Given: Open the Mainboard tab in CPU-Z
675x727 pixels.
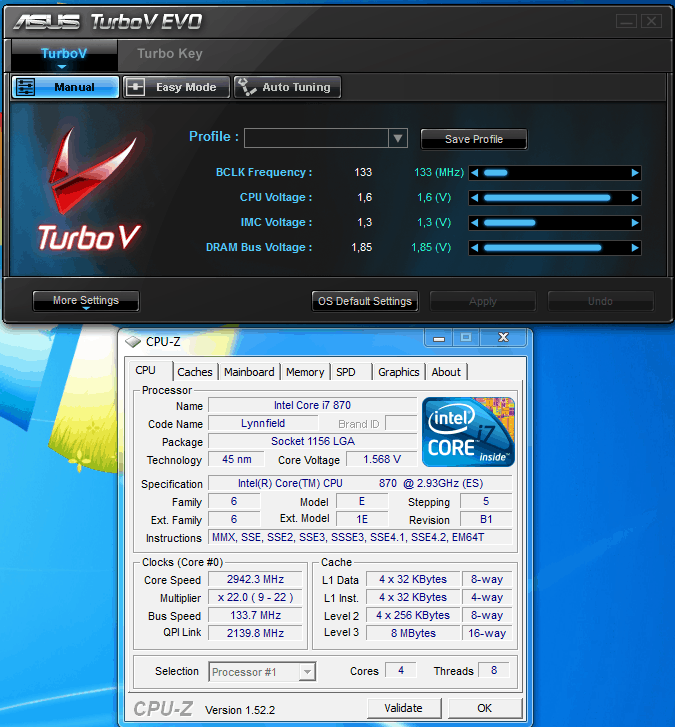Looking at the screenshot, I should [249, 372].
